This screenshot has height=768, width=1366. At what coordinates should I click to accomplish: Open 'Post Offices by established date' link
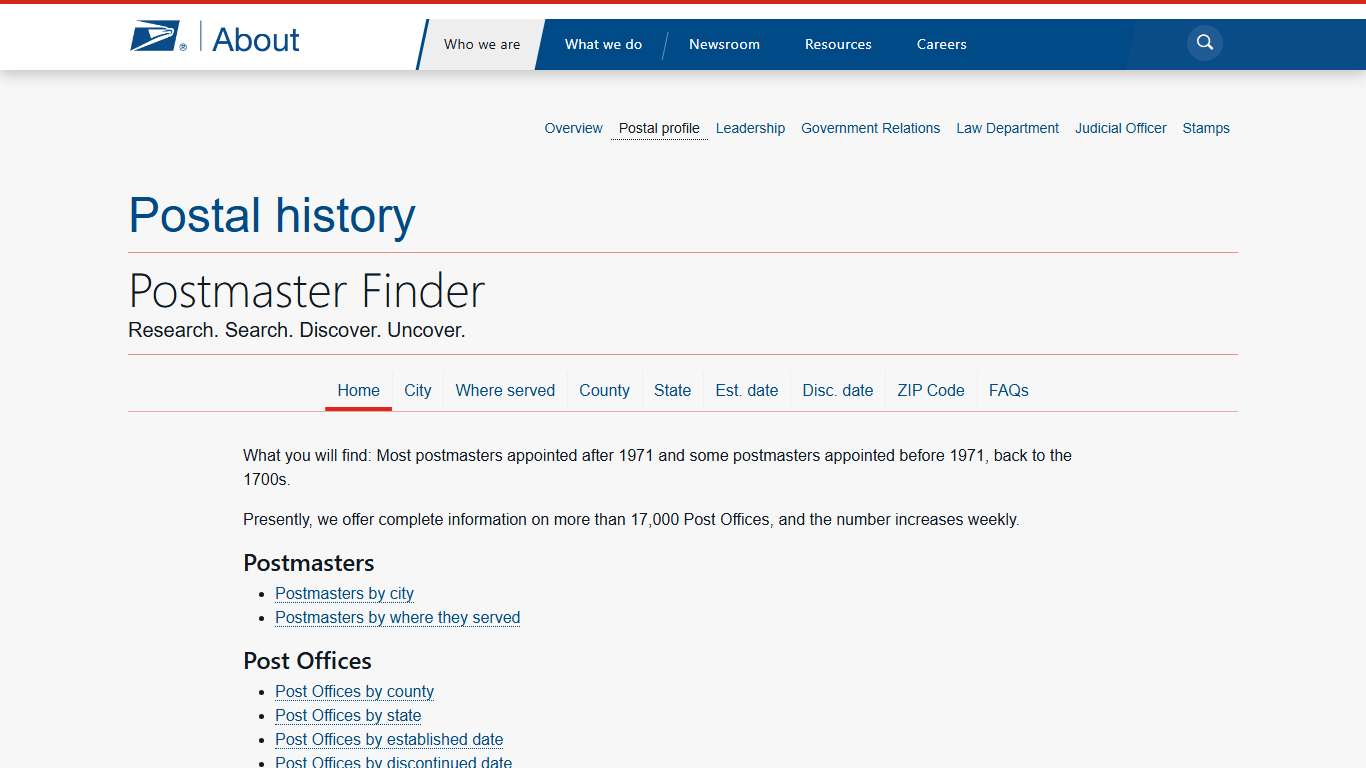[389, 739]
